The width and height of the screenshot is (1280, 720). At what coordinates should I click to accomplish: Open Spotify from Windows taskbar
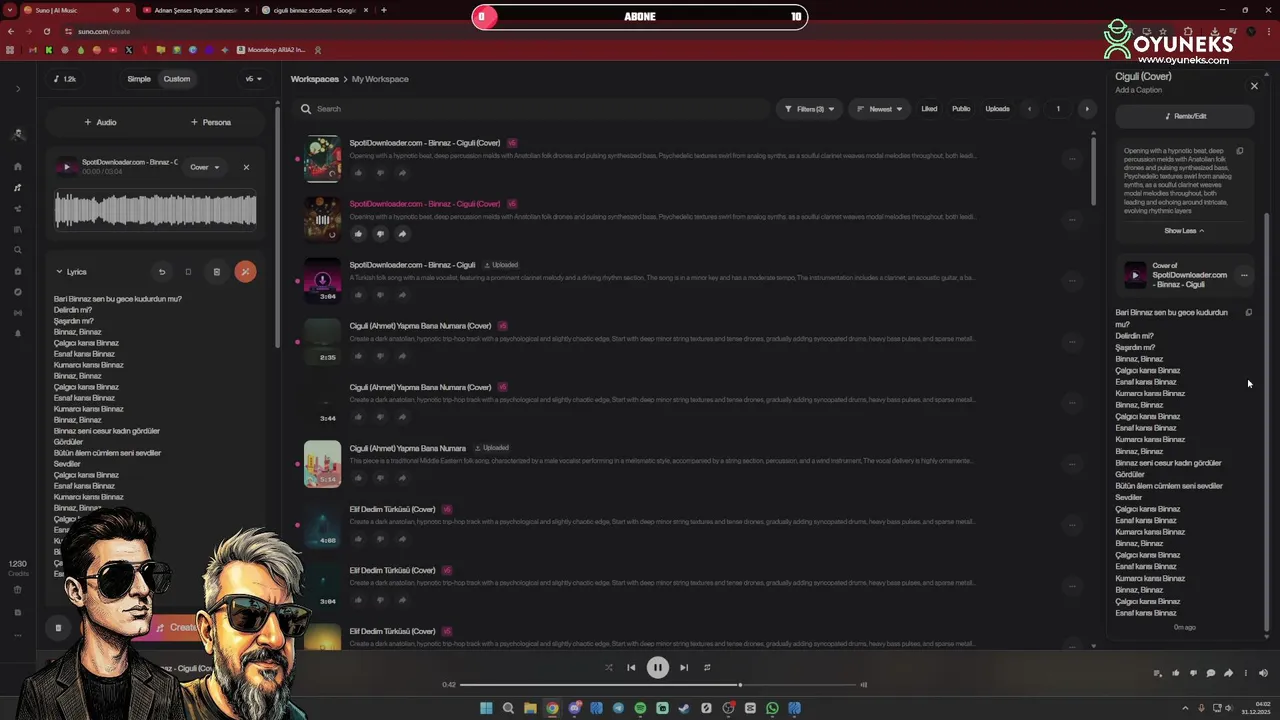click(x=640, y=708)
